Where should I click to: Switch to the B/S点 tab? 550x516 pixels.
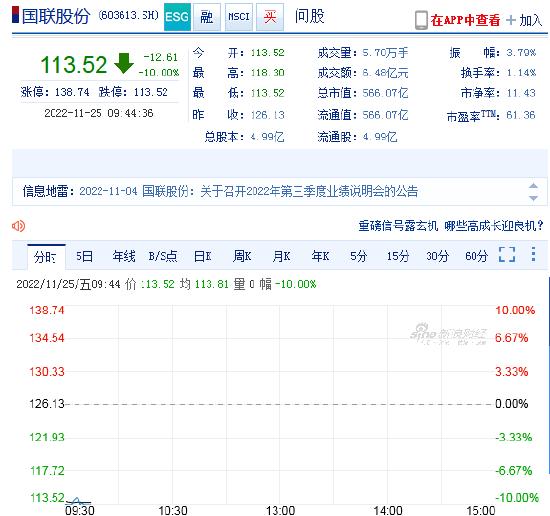point(163,256)
